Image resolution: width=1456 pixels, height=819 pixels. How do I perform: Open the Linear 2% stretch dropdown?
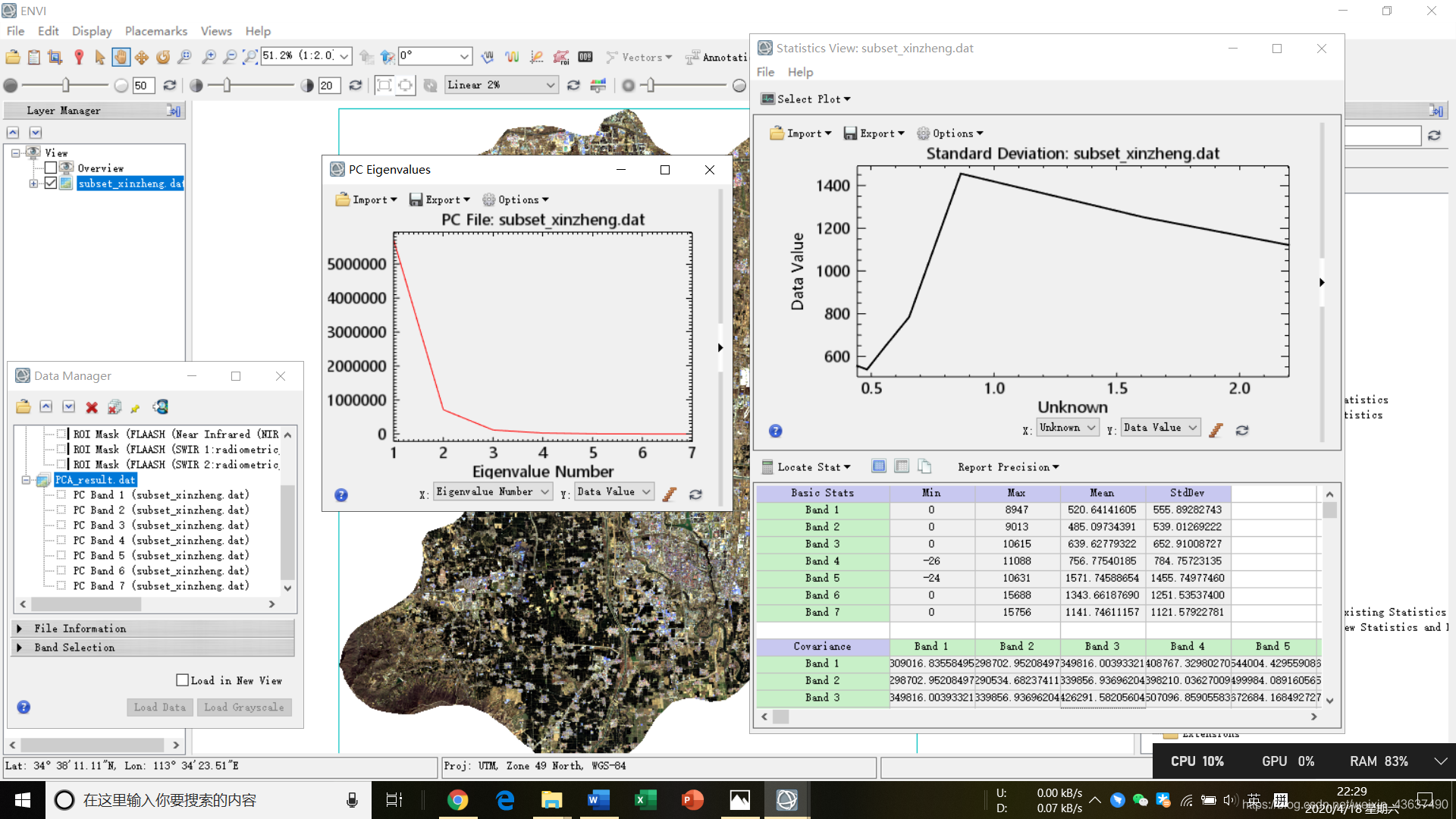pyautogui.click(x=551, y=85)
